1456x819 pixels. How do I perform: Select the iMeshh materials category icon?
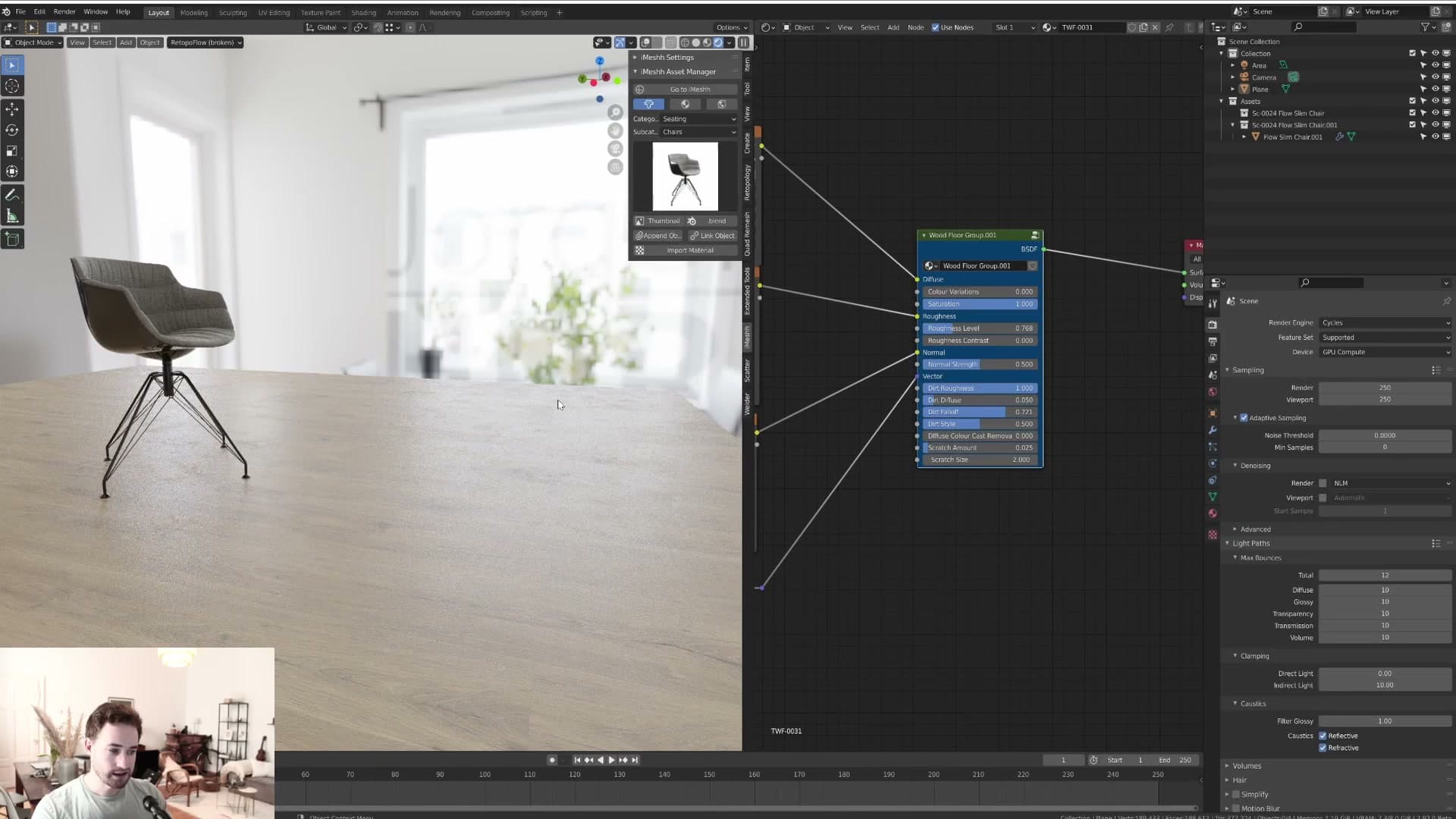(685, 104)
